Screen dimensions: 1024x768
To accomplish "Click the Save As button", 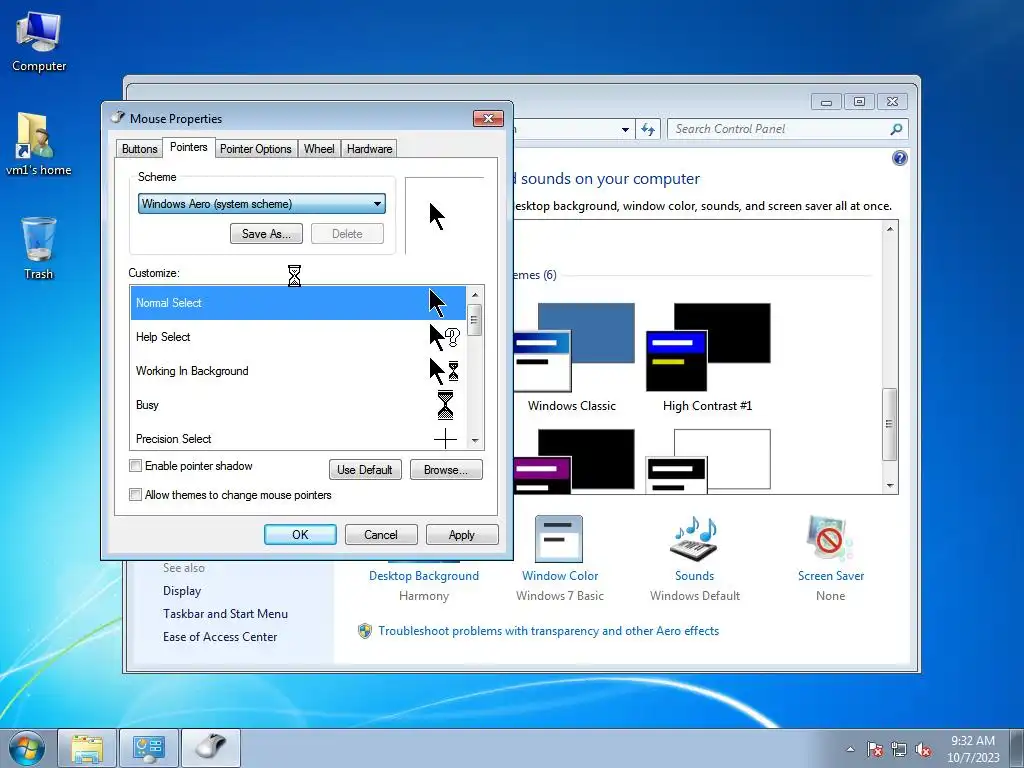I will [x=266, y=234].
